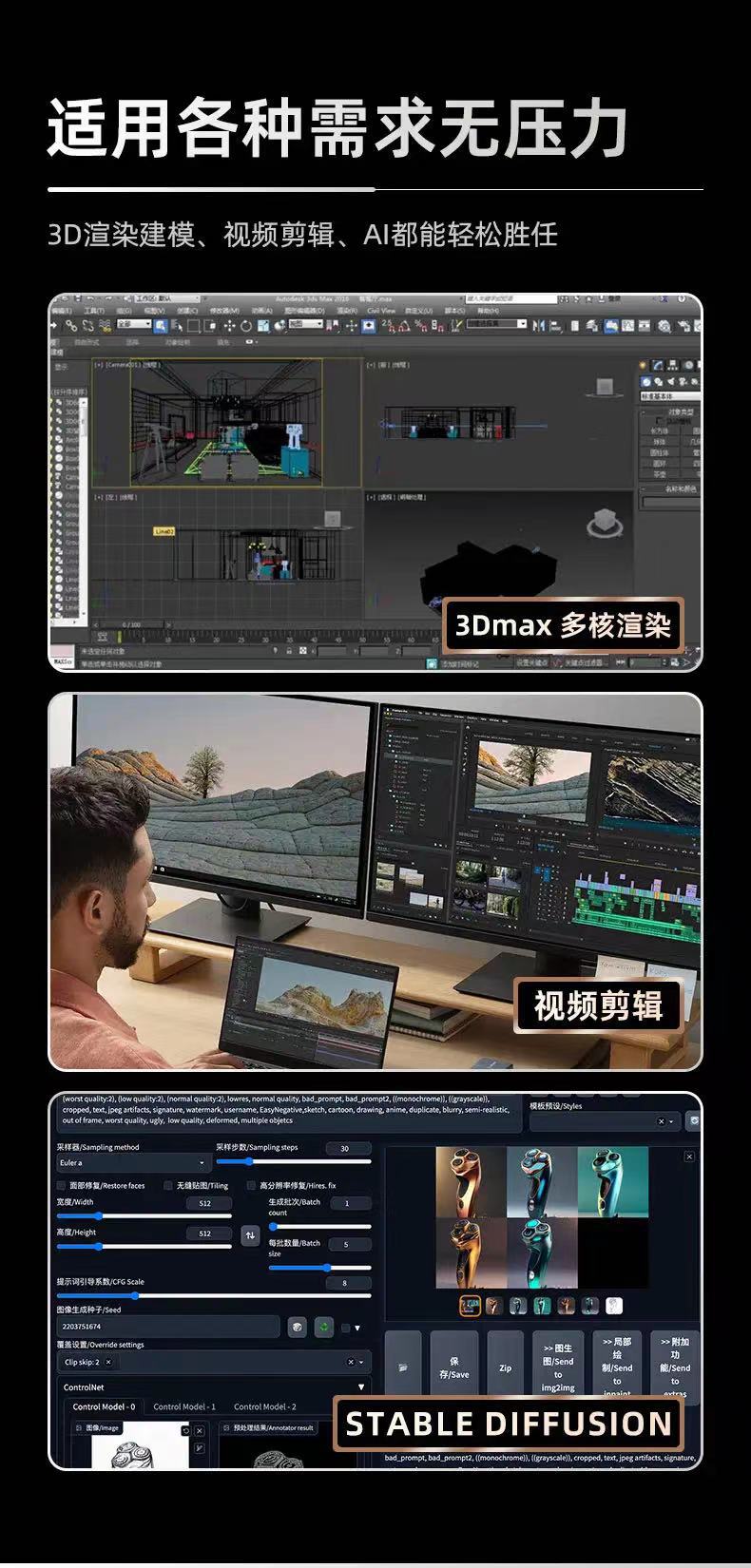Clear the Styles preset field X
This screenshot has width=751, height=1568.
pos(661,1121)
